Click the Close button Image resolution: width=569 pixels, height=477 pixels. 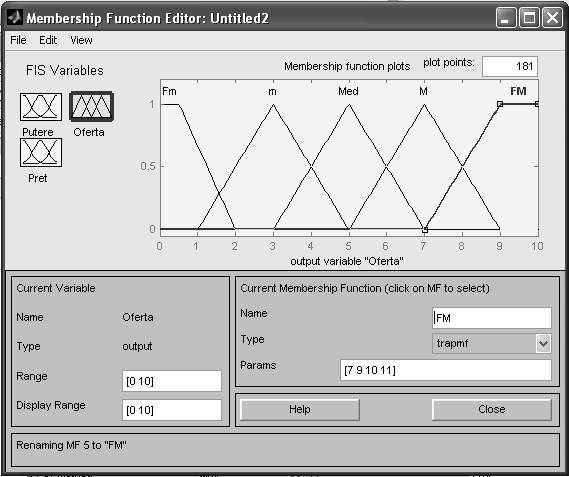click(x=492, y=409)
